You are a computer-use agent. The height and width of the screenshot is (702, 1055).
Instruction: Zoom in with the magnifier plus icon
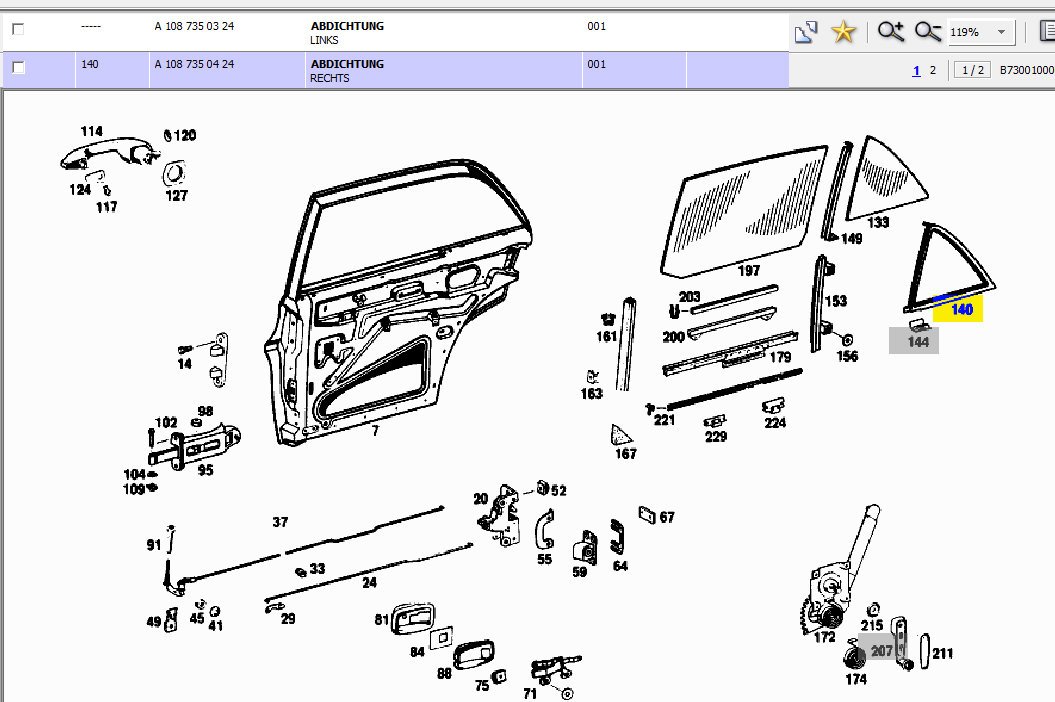pos(890,32)
